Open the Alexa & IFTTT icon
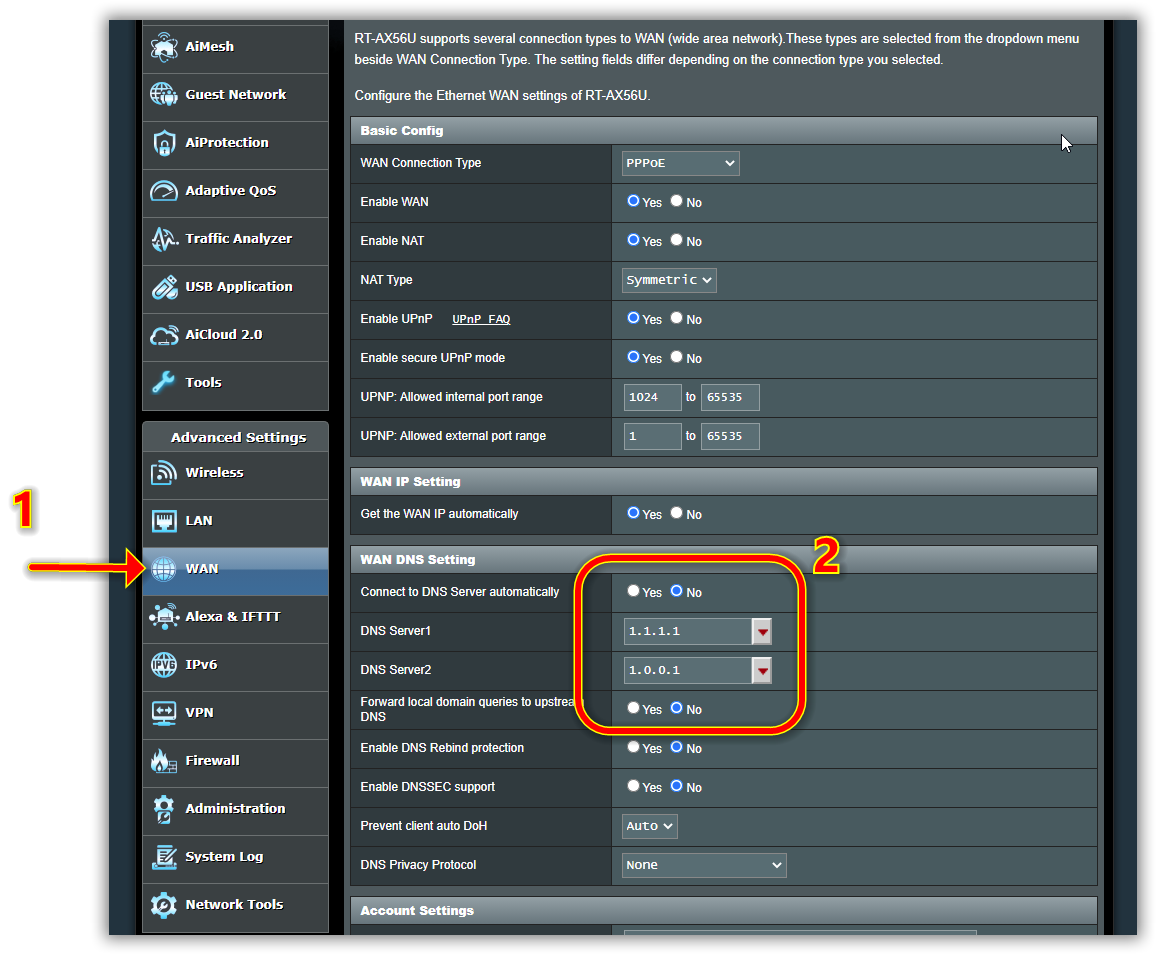Image resolution: width=1157 pixels, height=955 pixels. [x=164, y=616]
